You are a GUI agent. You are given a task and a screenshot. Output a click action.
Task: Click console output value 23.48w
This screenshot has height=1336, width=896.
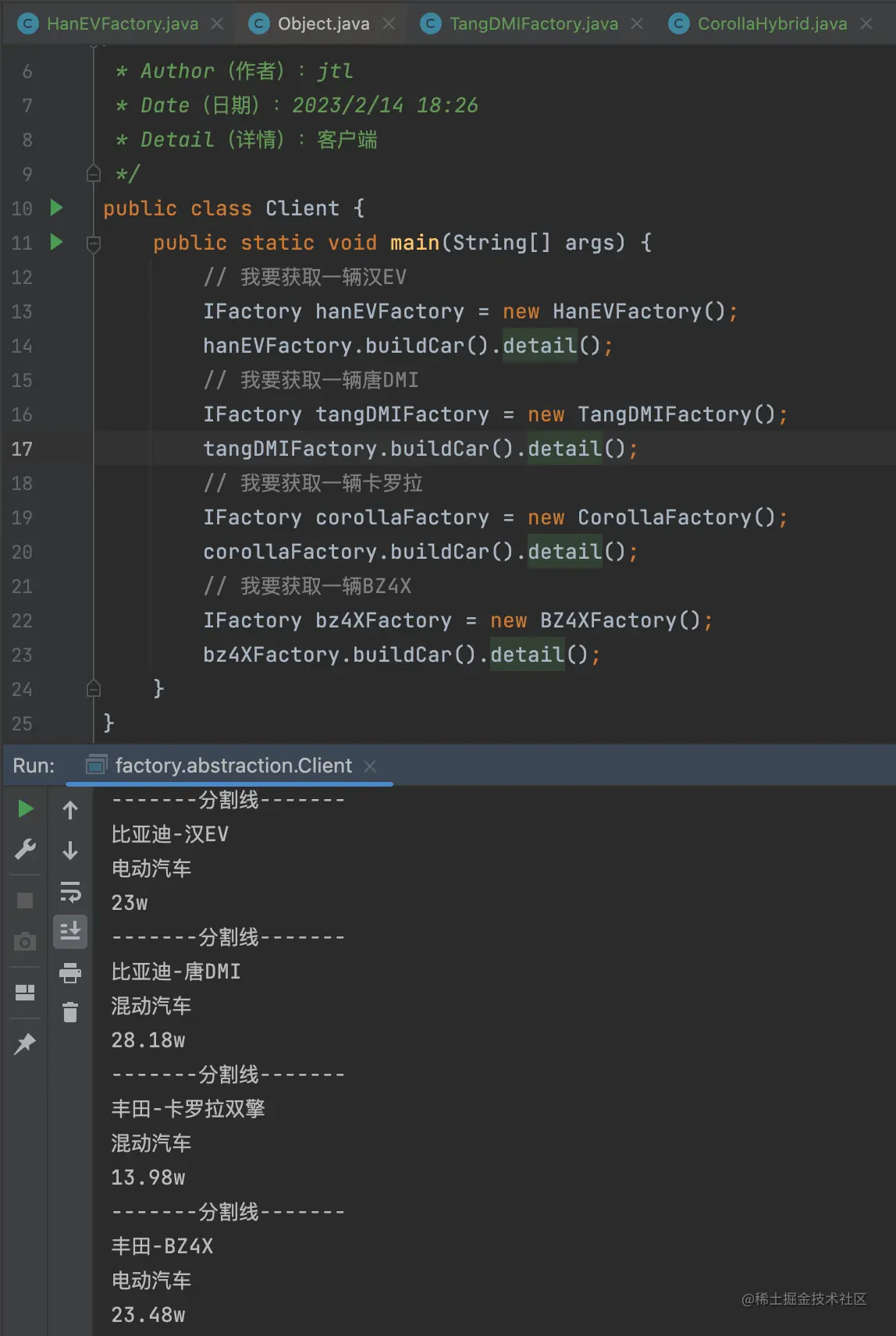point(148,1315)
